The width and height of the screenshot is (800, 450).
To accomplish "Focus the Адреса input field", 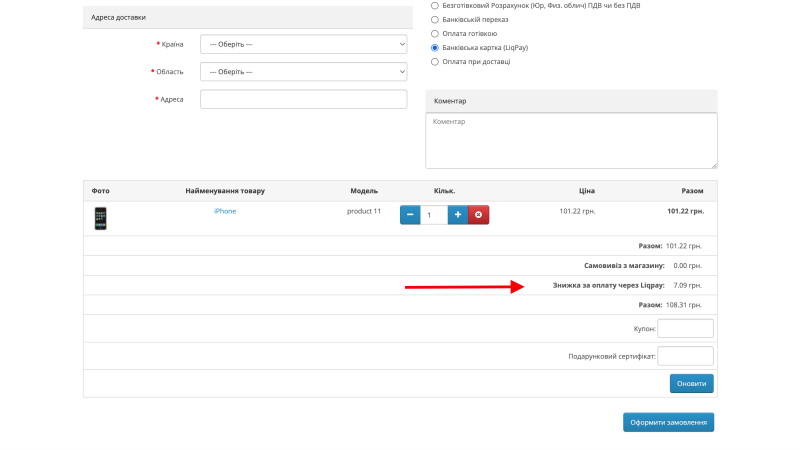I will [x=304, y=99].
